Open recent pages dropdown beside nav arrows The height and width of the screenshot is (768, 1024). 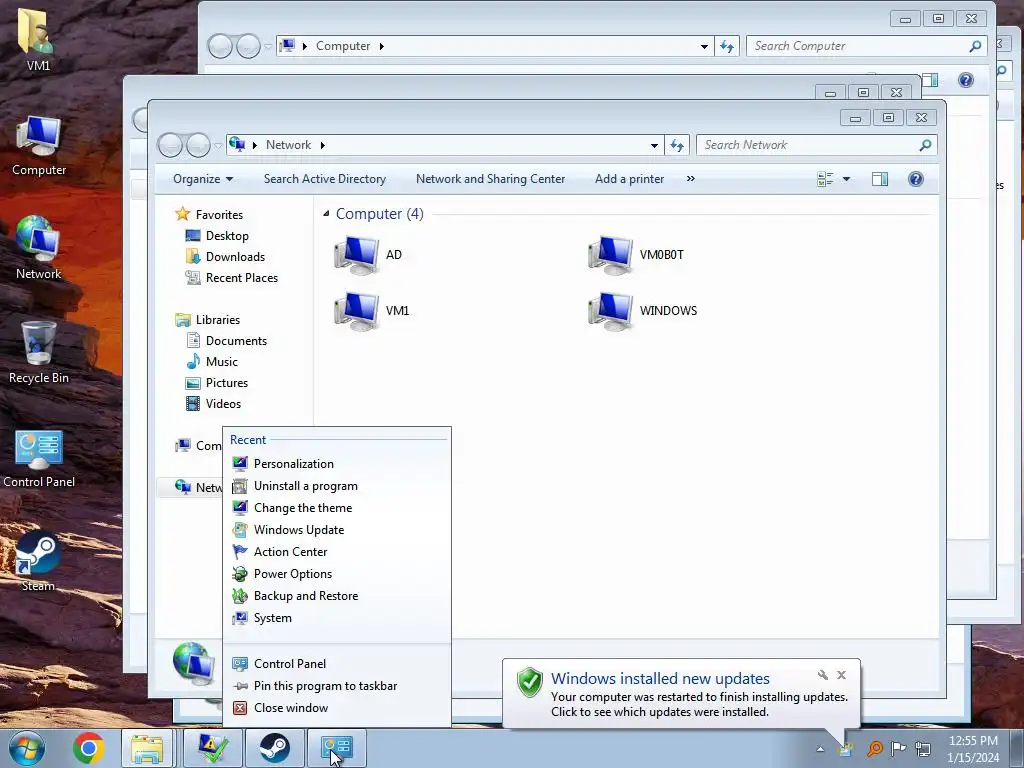218,146
